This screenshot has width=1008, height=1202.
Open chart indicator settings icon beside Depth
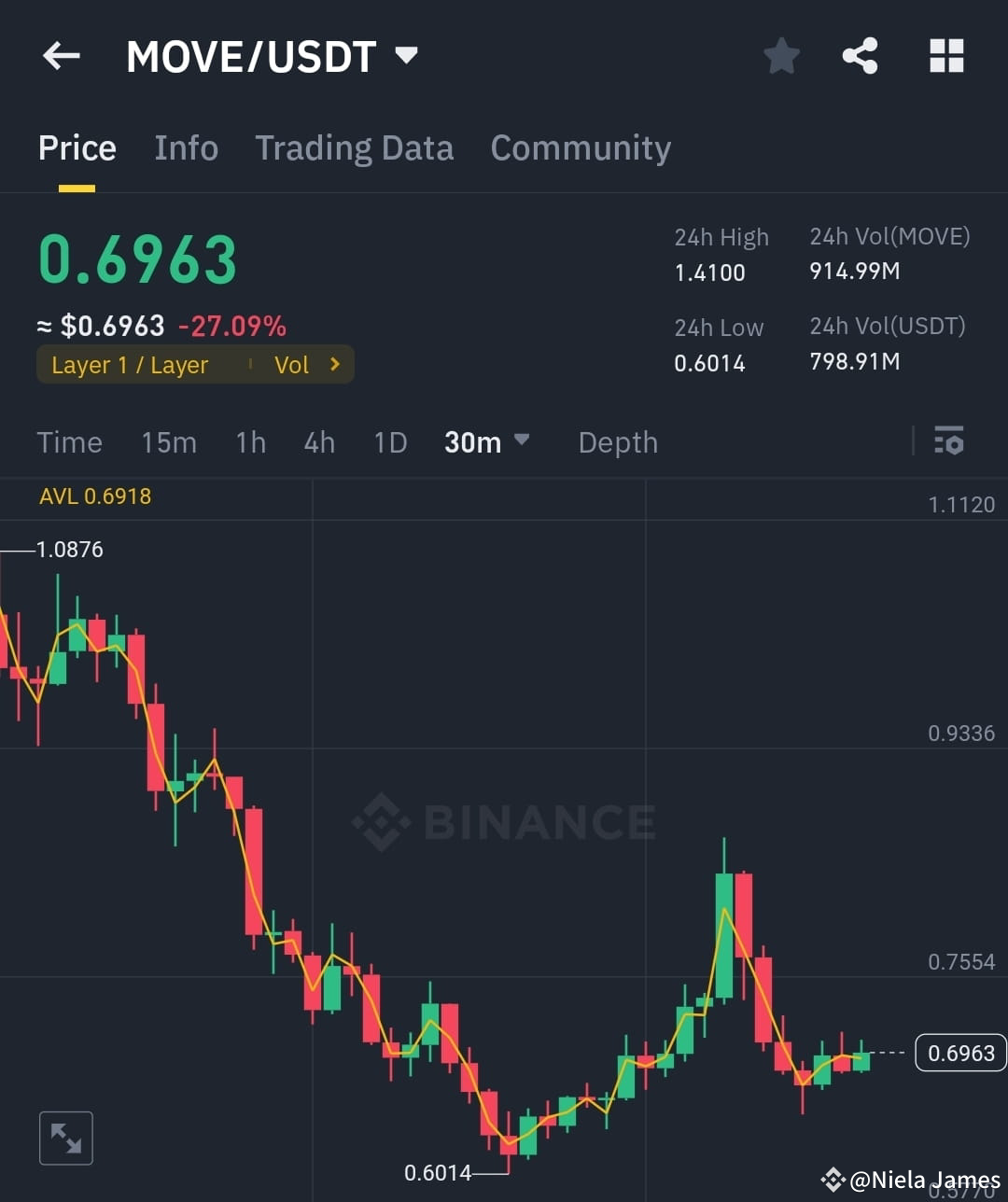point(948,440)
